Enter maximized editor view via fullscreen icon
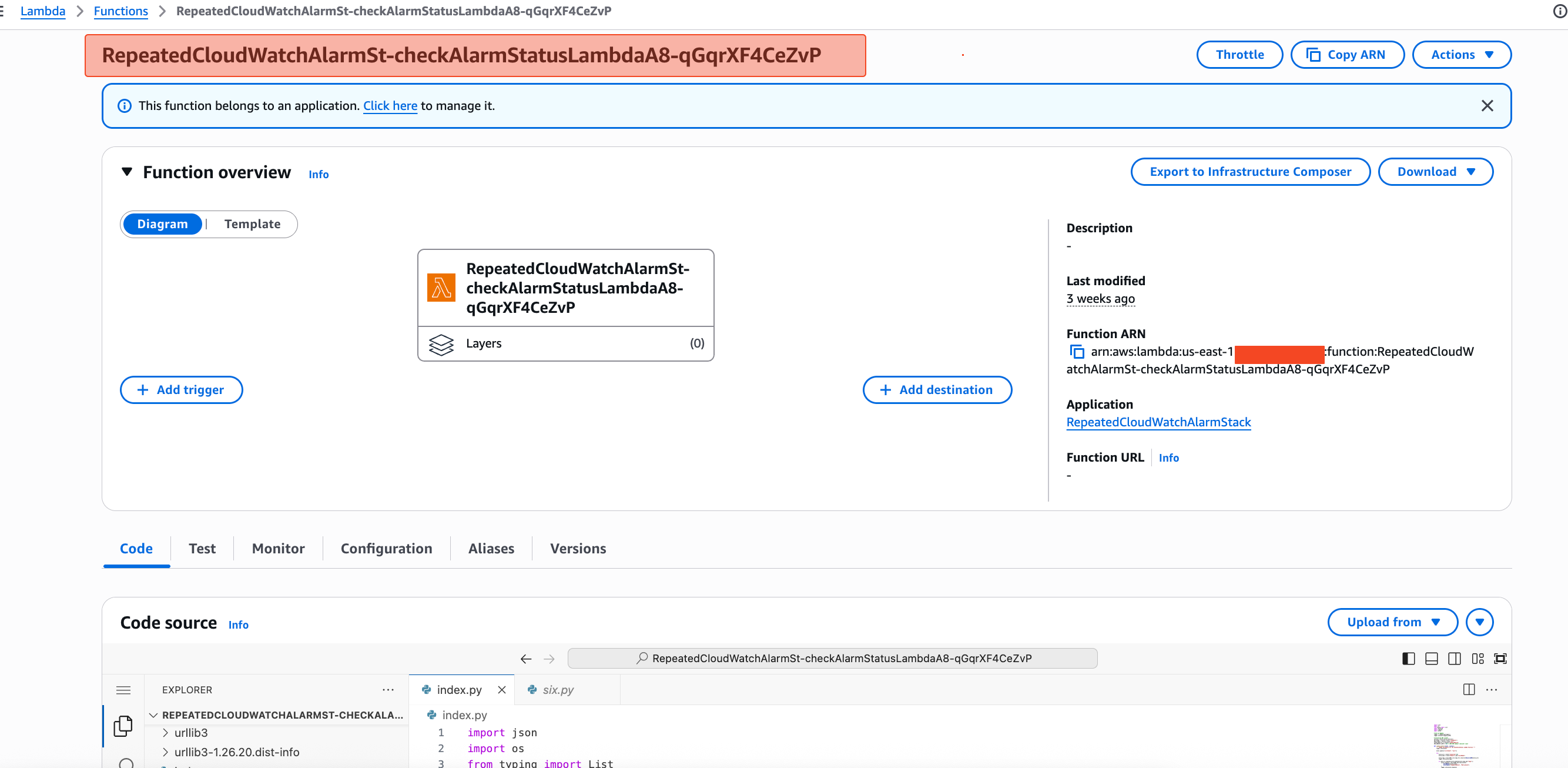The width and height of the screenshot is (1568, 768). (1500, 659)
